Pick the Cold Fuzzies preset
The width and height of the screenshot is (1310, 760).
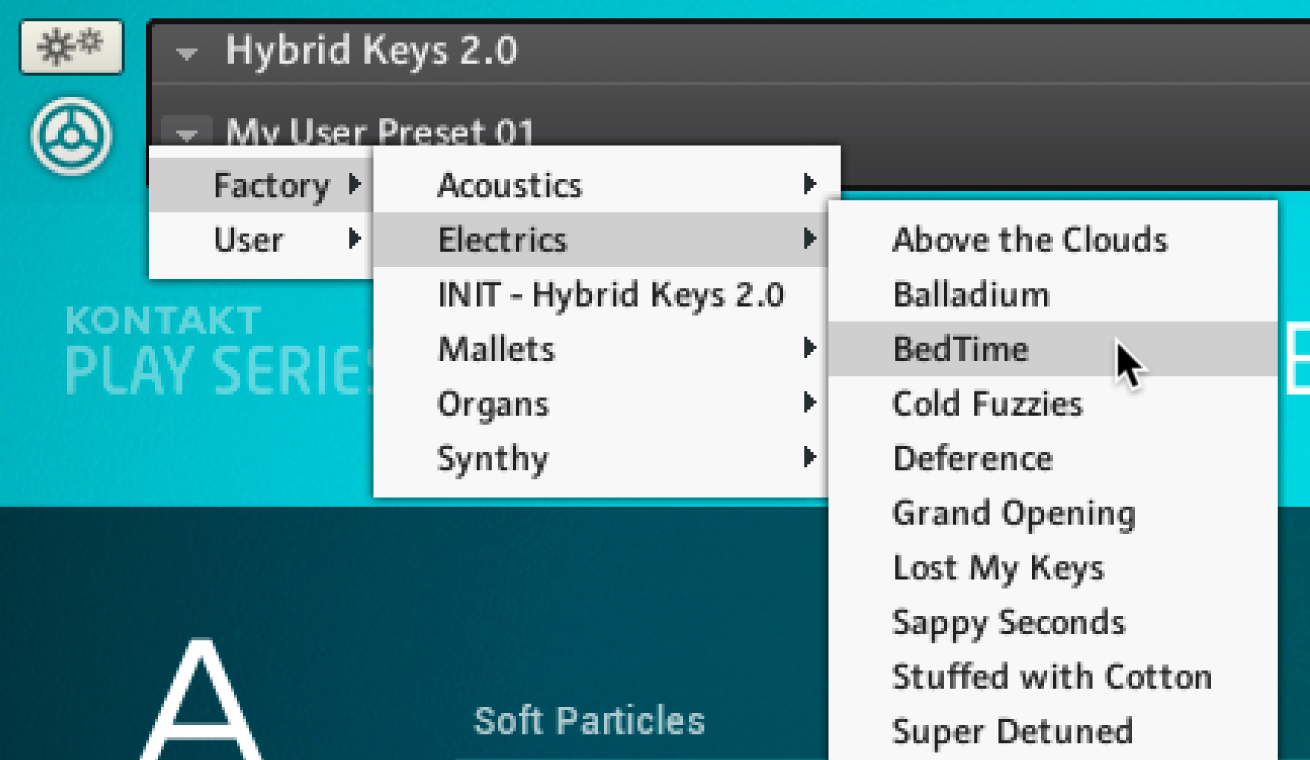pos(987,404)
